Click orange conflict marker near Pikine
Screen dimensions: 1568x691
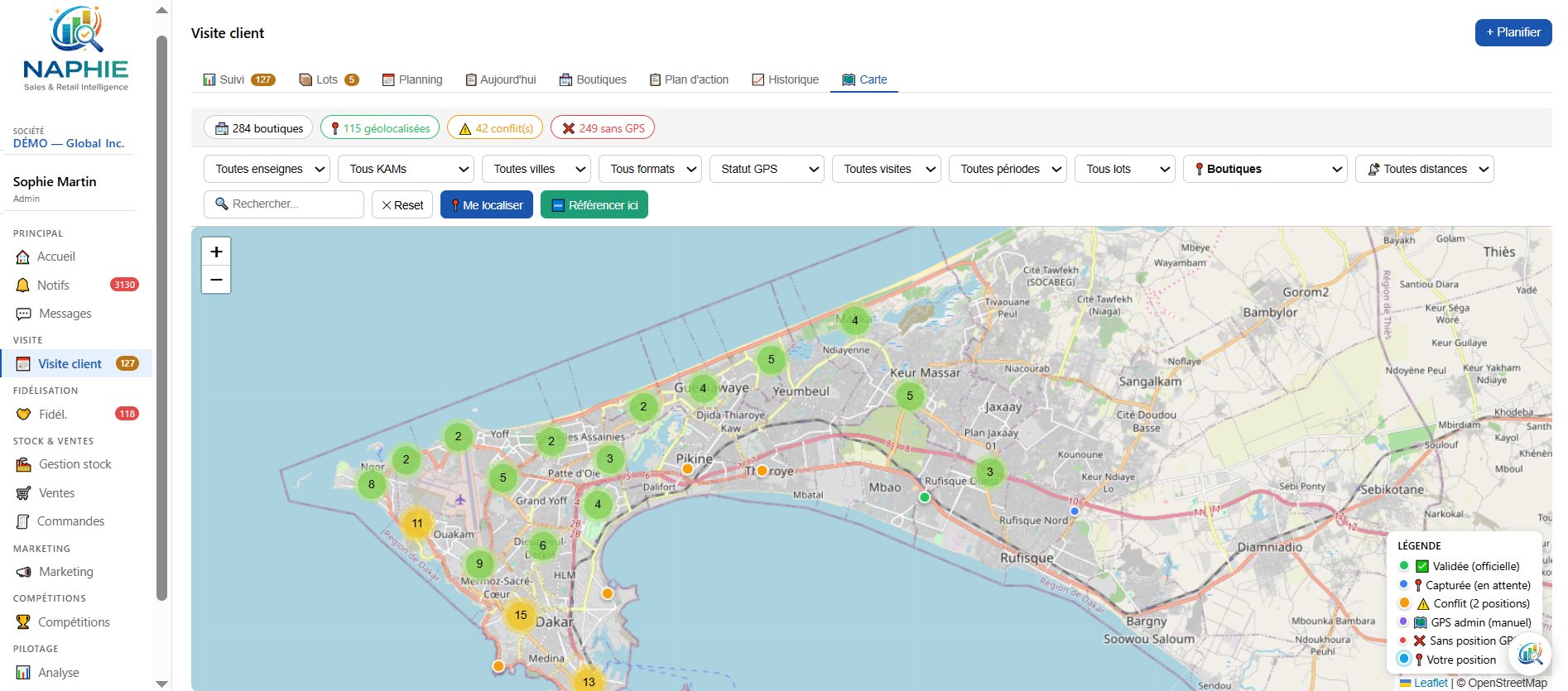tap(687, 468)
